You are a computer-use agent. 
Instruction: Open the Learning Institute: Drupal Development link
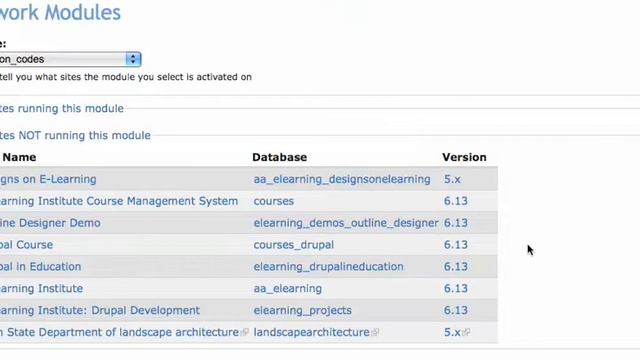coord(100,310)
